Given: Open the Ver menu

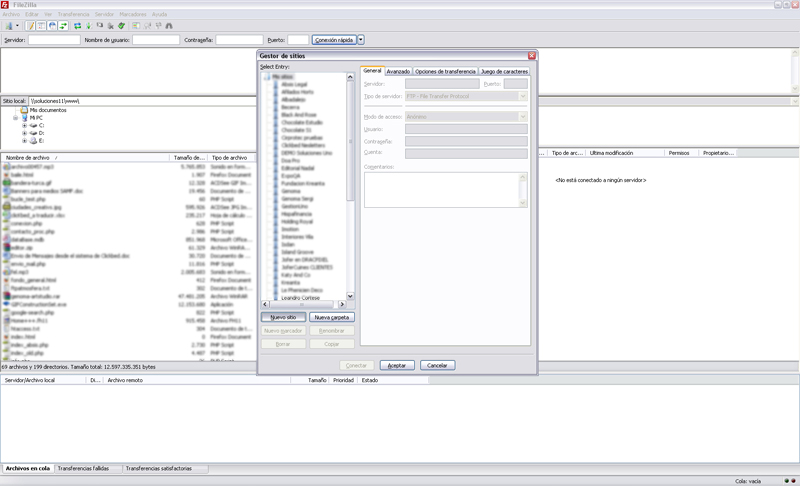Looking at the screenshot, I should pyautogui.click(x=48, y=14).
